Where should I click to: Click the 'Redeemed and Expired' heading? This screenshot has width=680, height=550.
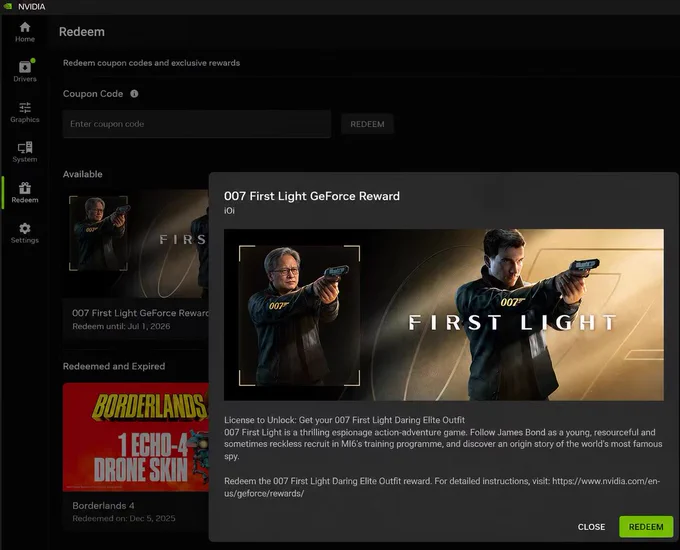114,366
